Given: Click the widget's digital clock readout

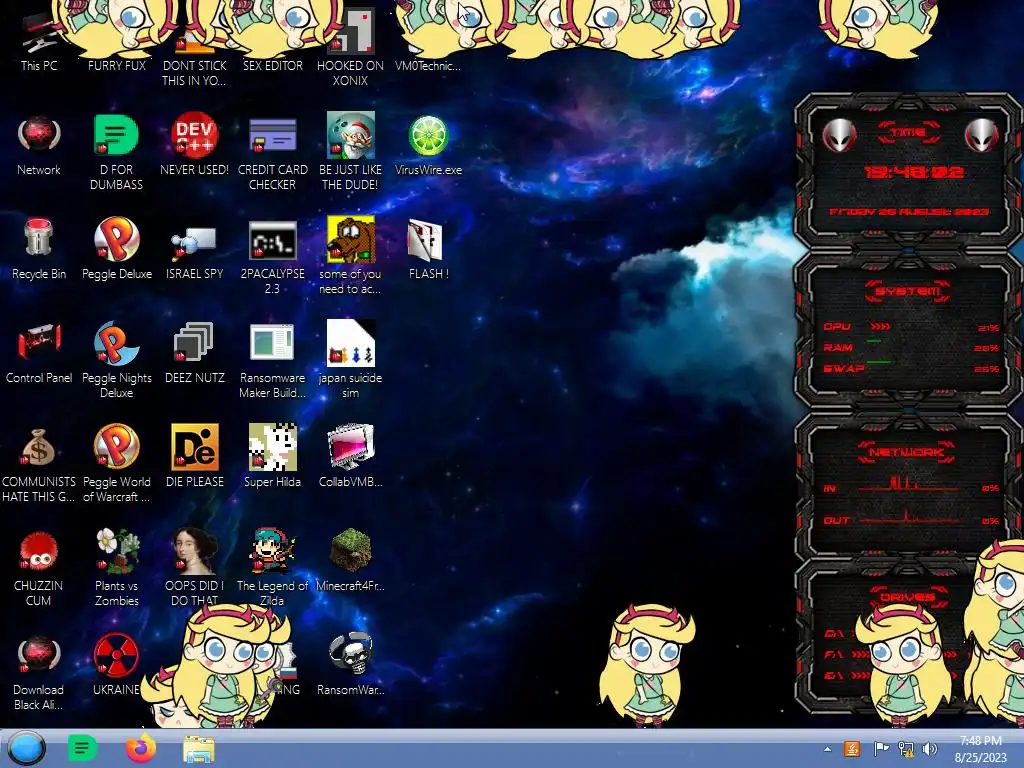Looking at the screenshot, I should (913, 172).
